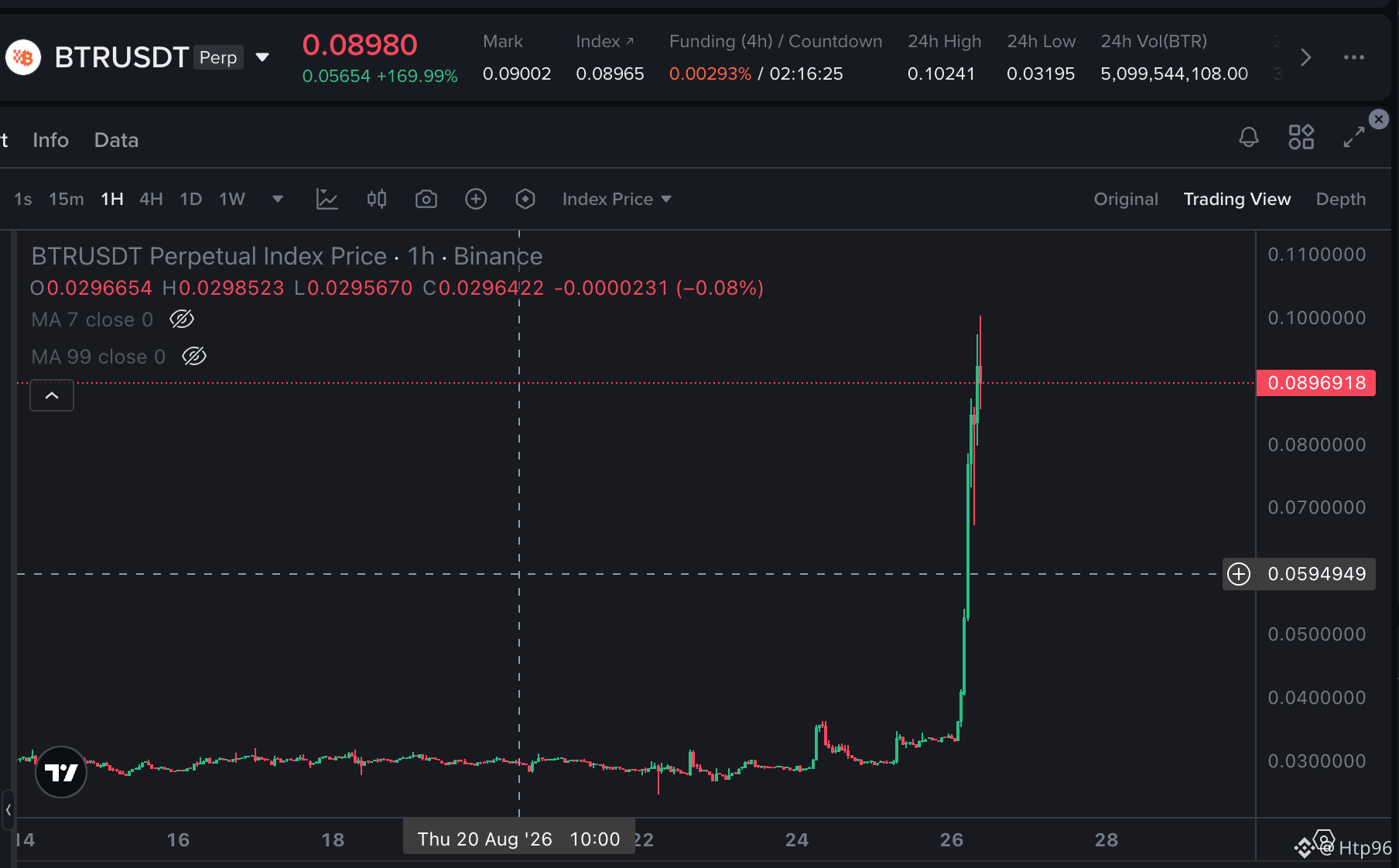Screen dimensions: 1399x868
Task: Open the three-dot more options menu
Action: pos(1354,57)
